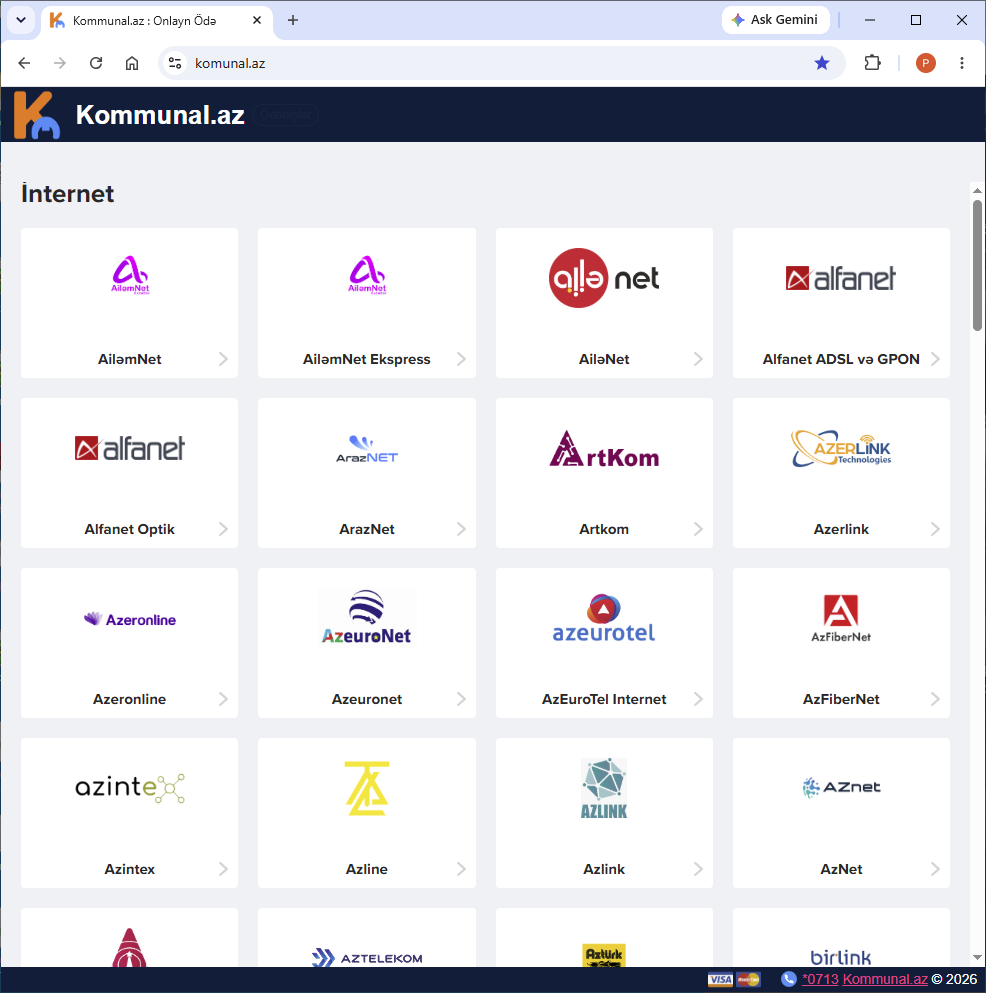This screenshot has width=986, height=993.
Task: Open the Extensions puzzle icon
Action: [x=872, y=63]
